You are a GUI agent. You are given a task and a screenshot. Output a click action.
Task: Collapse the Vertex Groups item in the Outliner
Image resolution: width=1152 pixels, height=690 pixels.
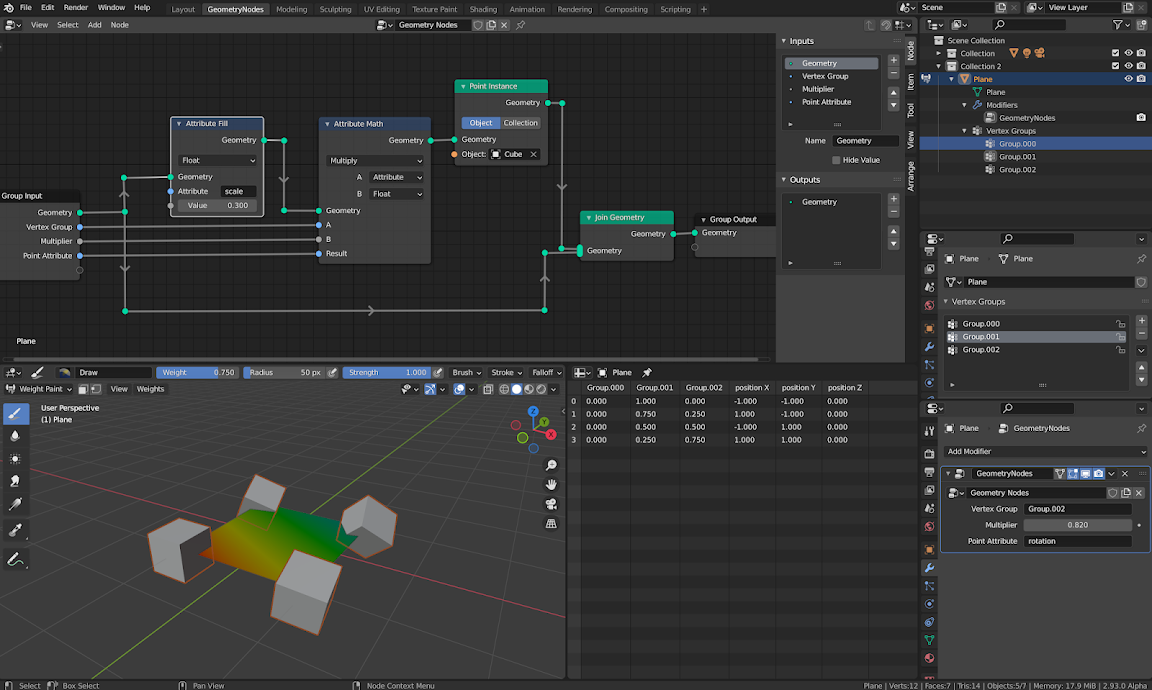pyautogui.click(x=963, y=130)
